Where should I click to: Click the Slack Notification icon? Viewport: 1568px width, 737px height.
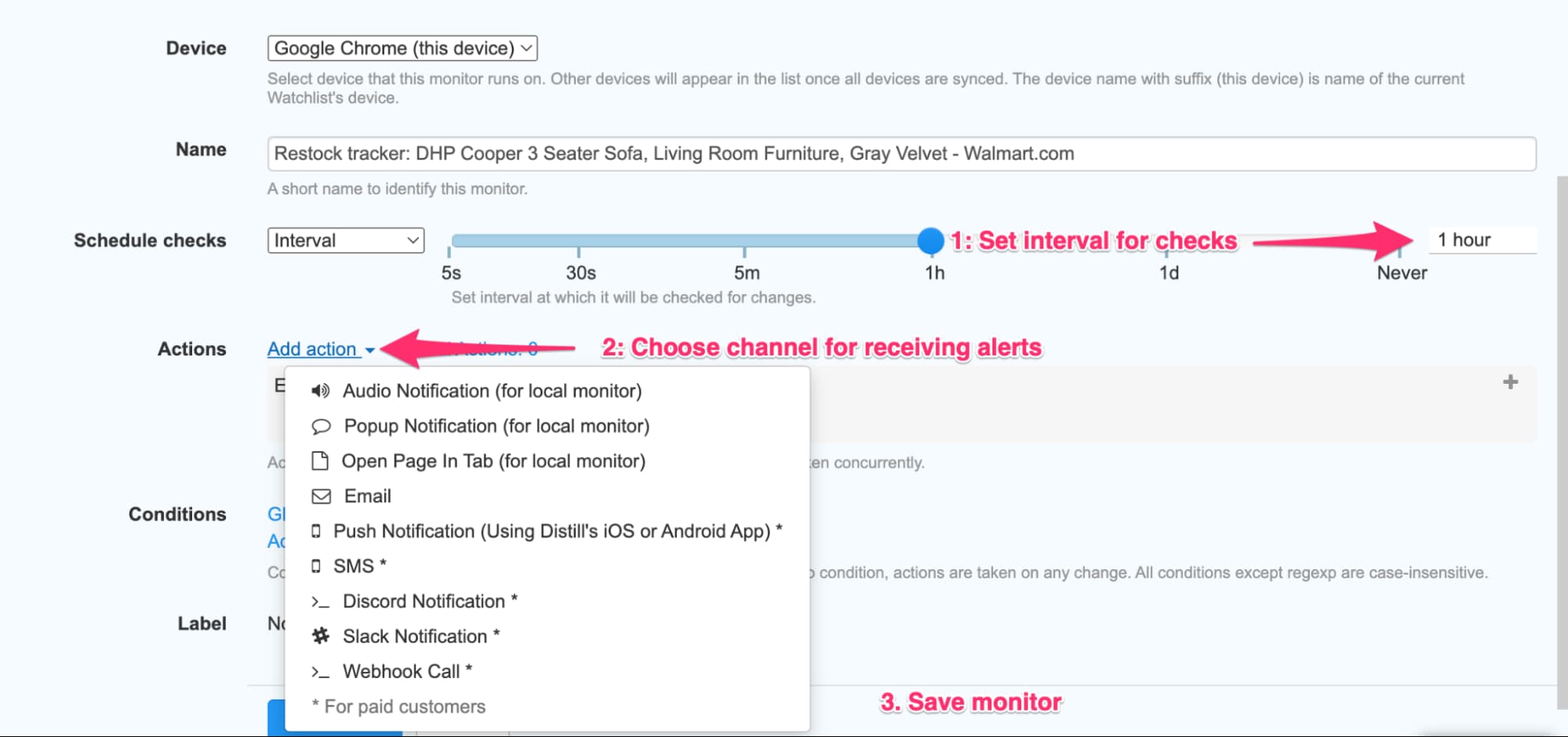pyautogui.click(x=319, y=637)
